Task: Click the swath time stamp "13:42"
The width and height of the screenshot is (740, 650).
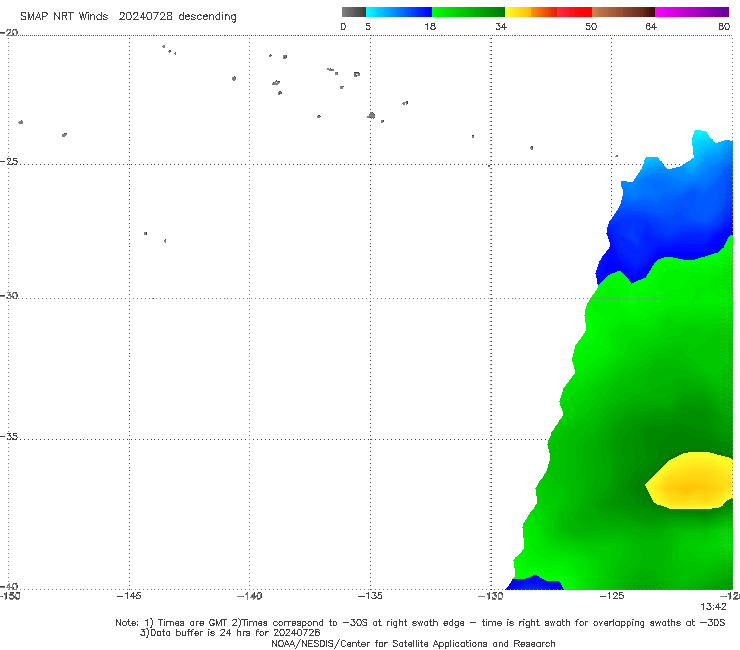Action: click(x=713, y=607)
